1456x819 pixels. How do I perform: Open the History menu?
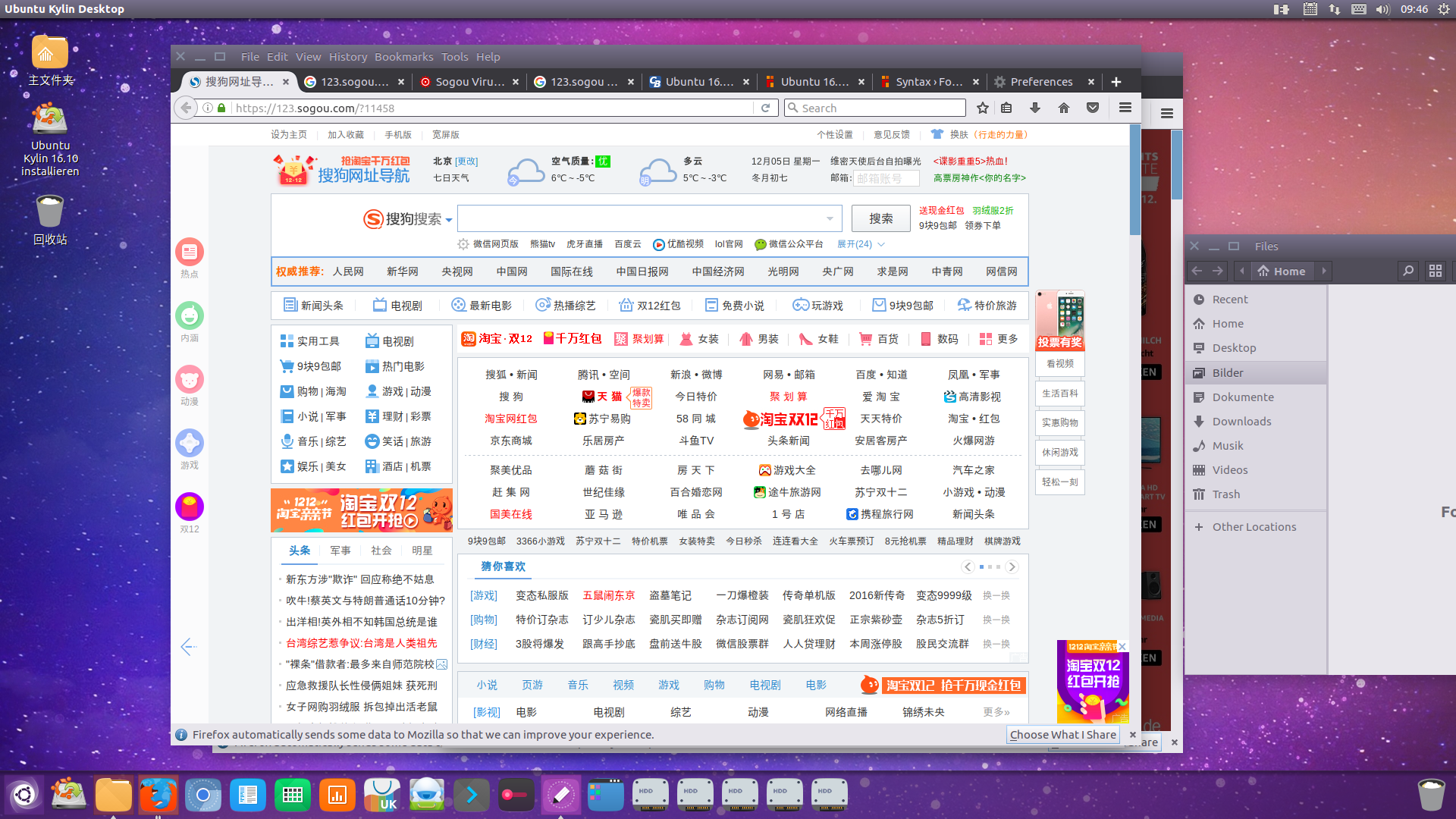tap(348, 57)
